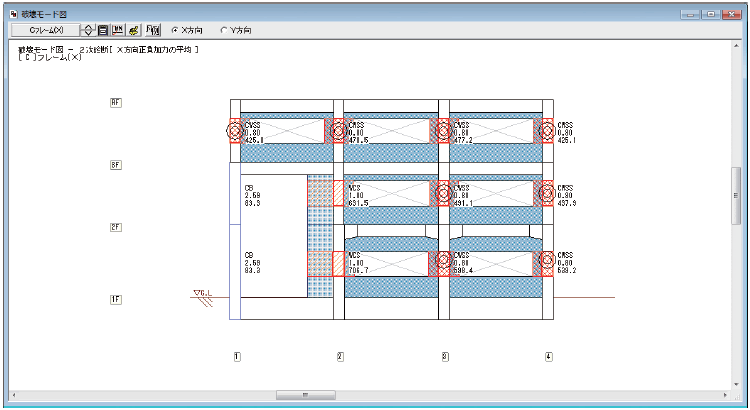Click the value 631.5 in the diagram

(x=358, y=203)
